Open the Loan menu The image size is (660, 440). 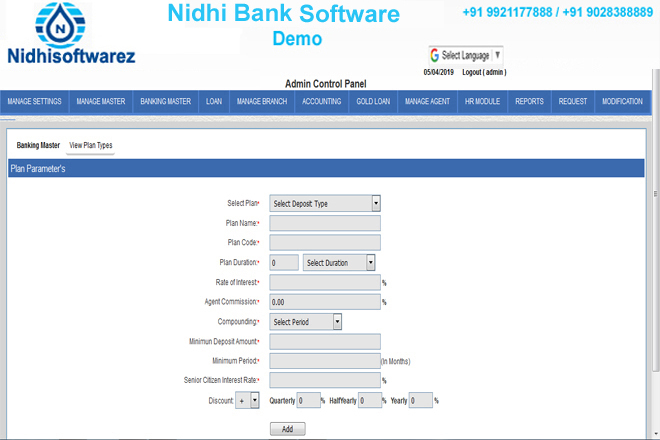214,101
